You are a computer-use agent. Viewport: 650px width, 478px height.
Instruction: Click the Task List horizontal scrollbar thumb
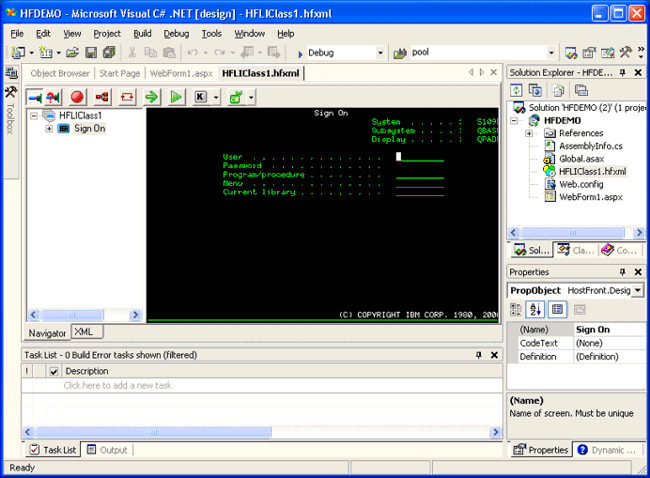click(153, 432)
